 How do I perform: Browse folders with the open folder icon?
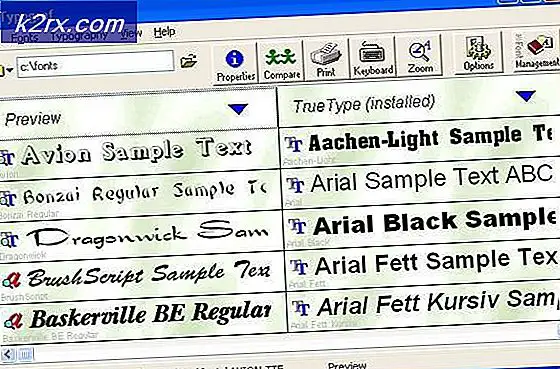pos(189,61)
